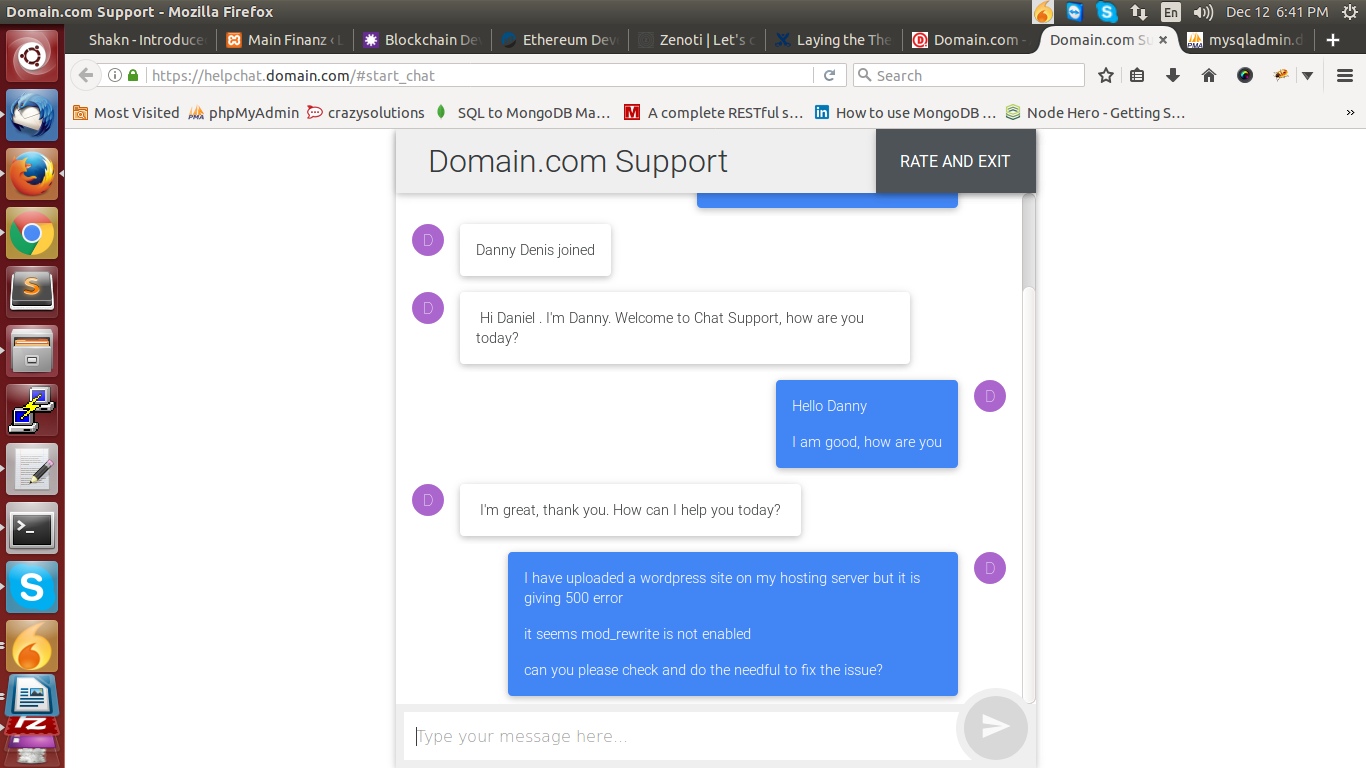The width and height of the screenshot is (1366, 768).
Task: Click the site info padlock icon
Action: coord(133,76)
